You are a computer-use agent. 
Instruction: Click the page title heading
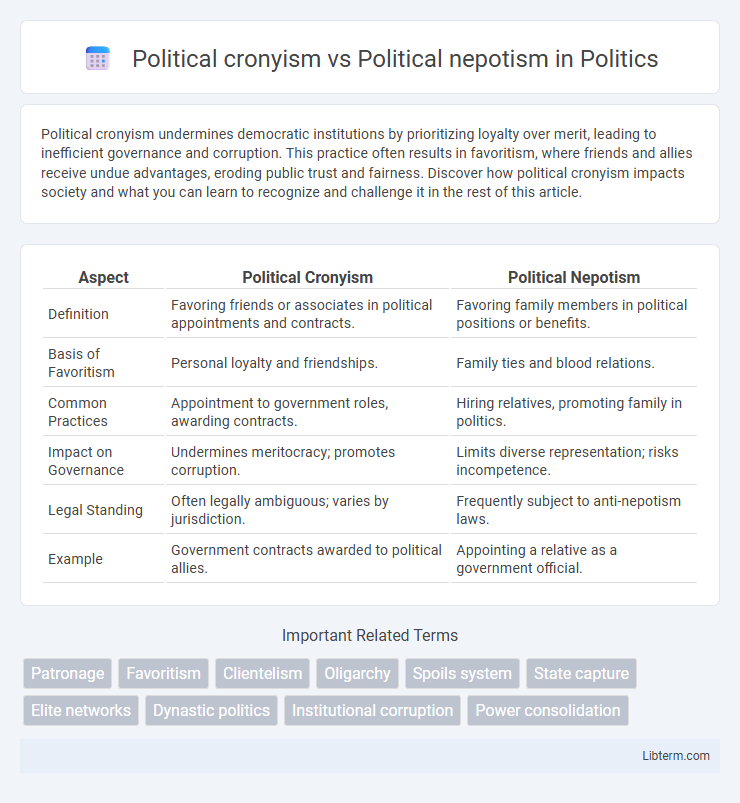point(395,58)
